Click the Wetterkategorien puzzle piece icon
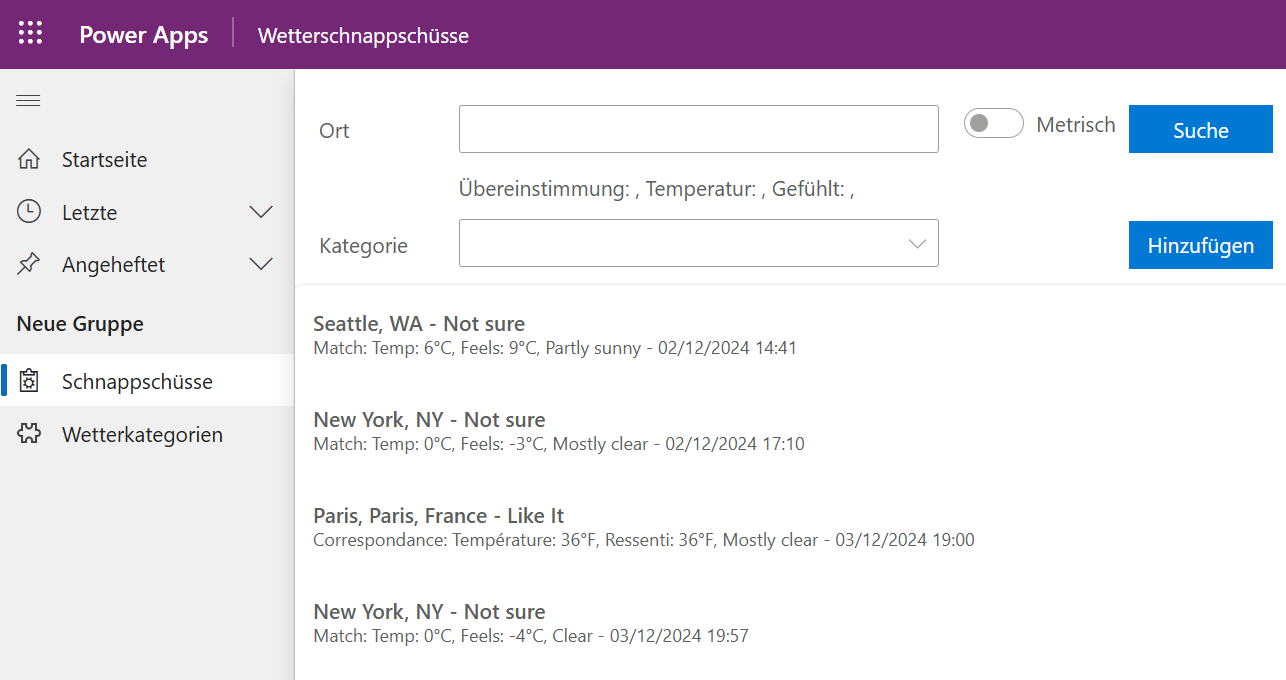This screenshot has height=680, width=1286. [29, 435]
